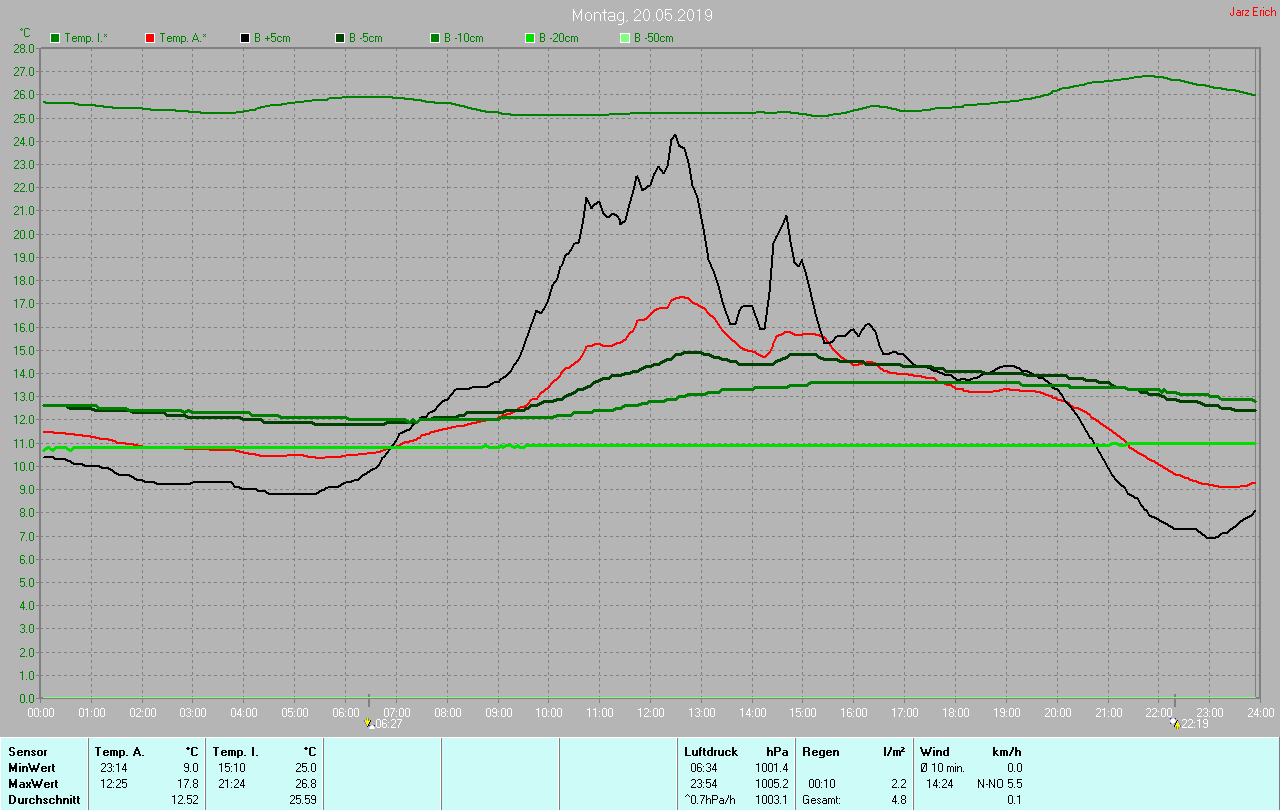Click the 00:00 tick label on the time axis
The width and height of the screenshot is (1280, 810).
[41, 713]
